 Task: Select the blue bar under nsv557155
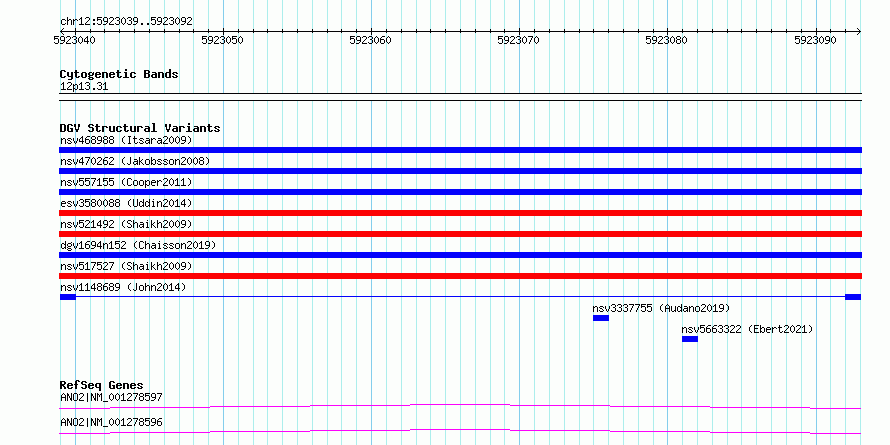pyautogui.click(x=460, y=192)
